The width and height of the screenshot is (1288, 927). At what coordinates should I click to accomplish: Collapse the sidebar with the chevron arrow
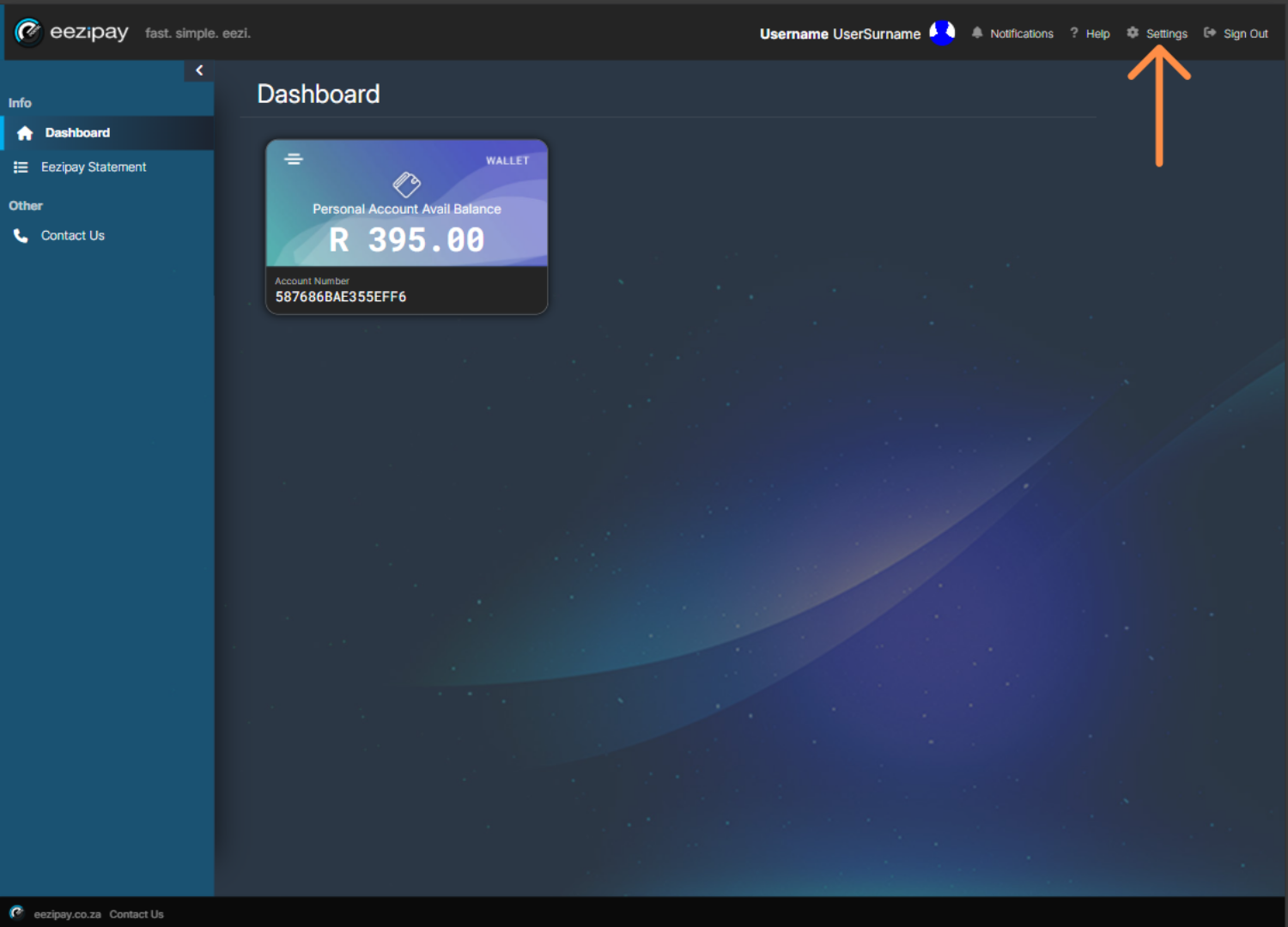199,70
